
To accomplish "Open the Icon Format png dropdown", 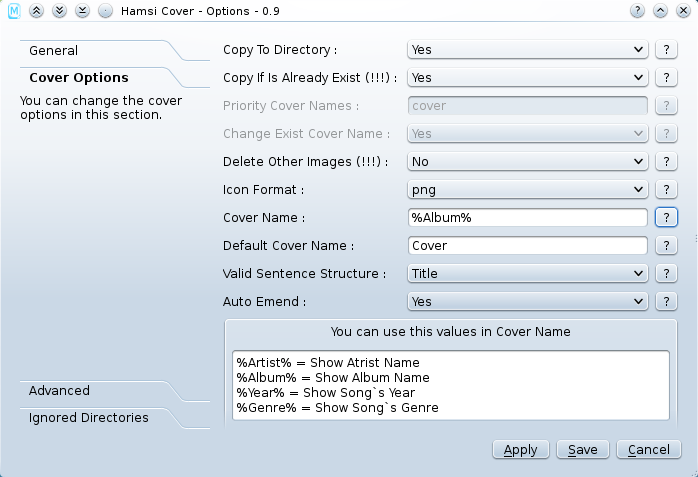I will [528, 190].
